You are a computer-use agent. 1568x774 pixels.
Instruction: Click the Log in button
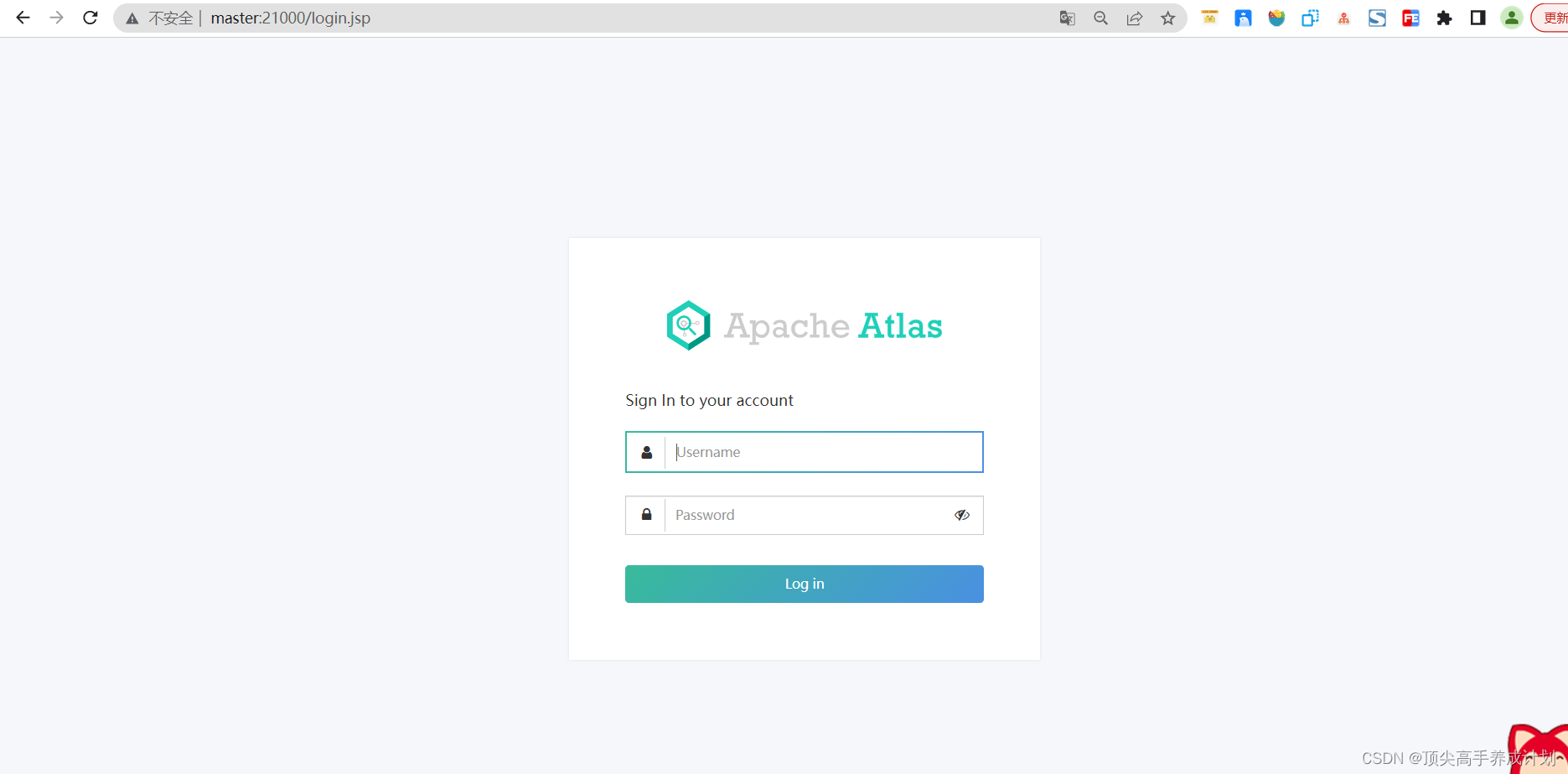click(x=805, y=584)
